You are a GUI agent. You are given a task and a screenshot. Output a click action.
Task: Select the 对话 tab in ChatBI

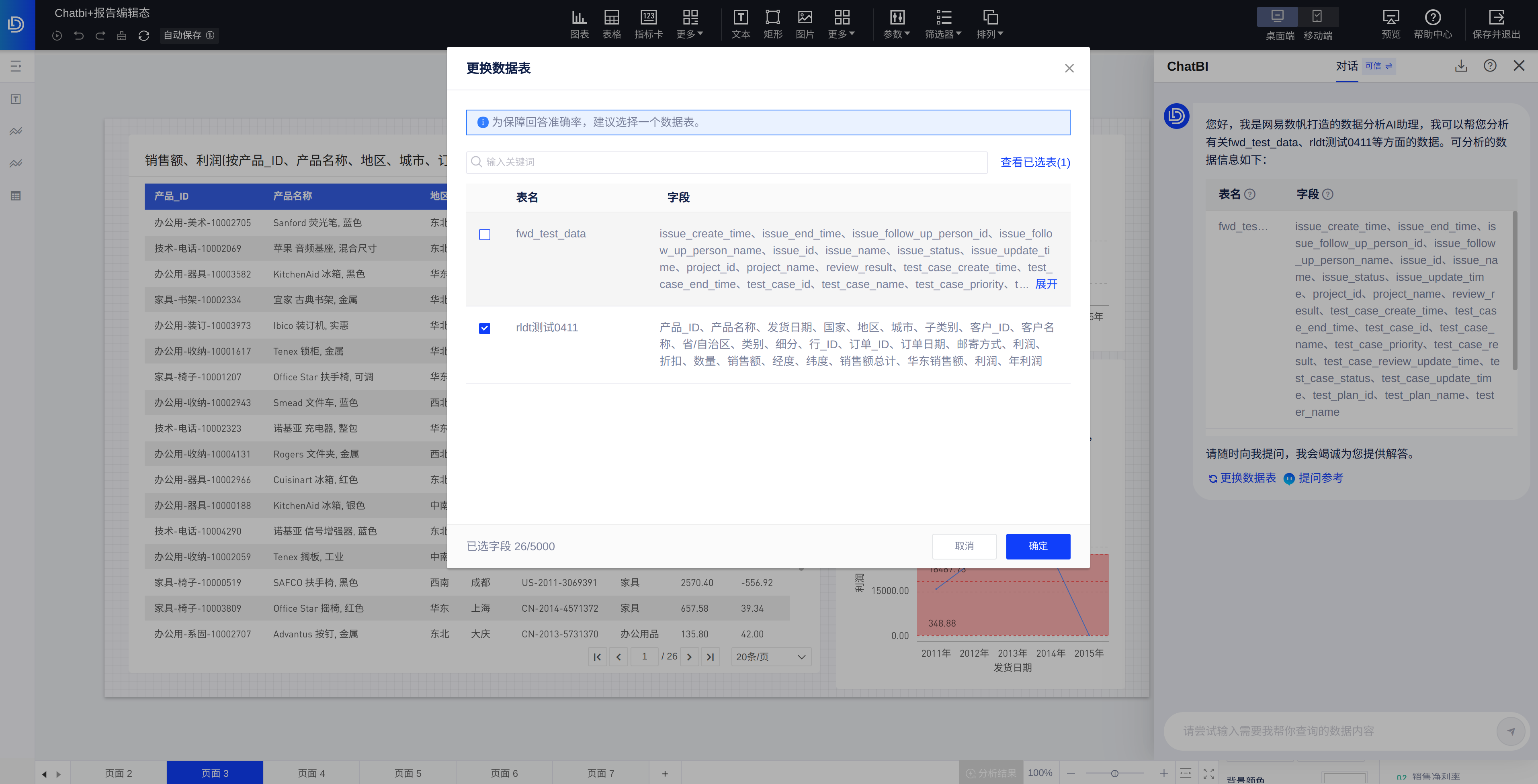coord(1346,65)
